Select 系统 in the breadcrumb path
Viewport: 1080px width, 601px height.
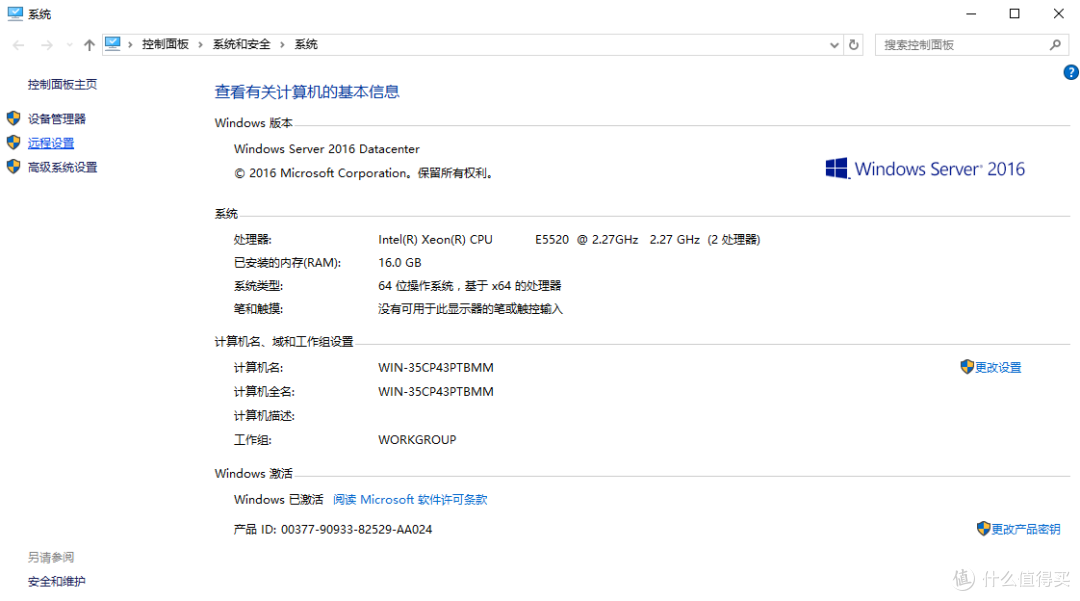306,44
